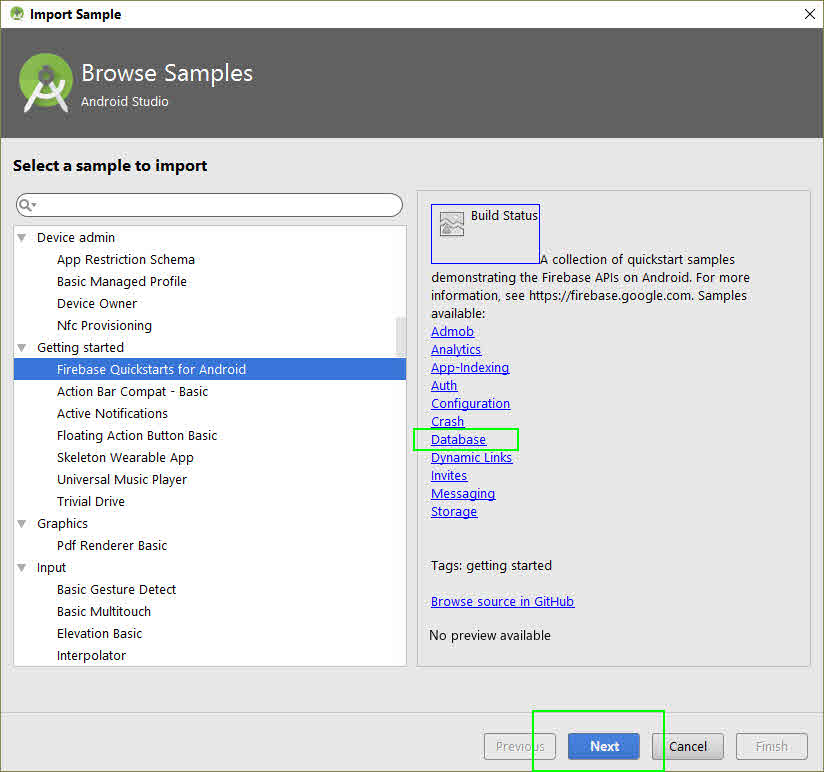
Task: Click the Input category label
Action: click(x=52, y=568)
